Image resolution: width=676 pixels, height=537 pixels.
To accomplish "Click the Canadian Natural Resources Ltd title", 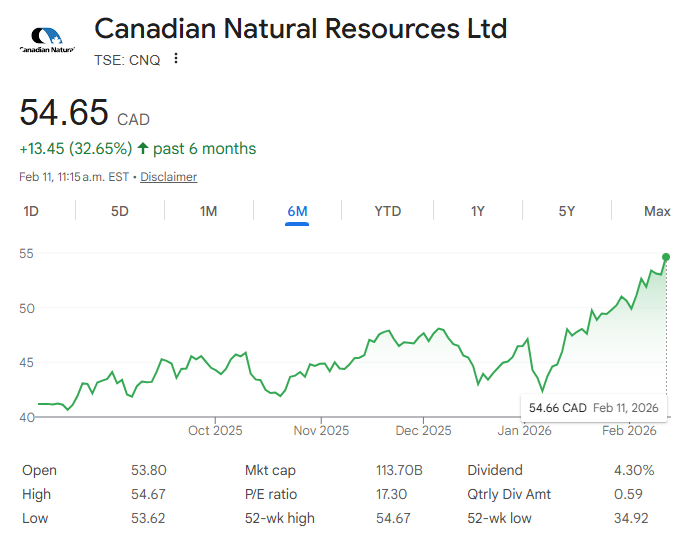I will (300, 29).
